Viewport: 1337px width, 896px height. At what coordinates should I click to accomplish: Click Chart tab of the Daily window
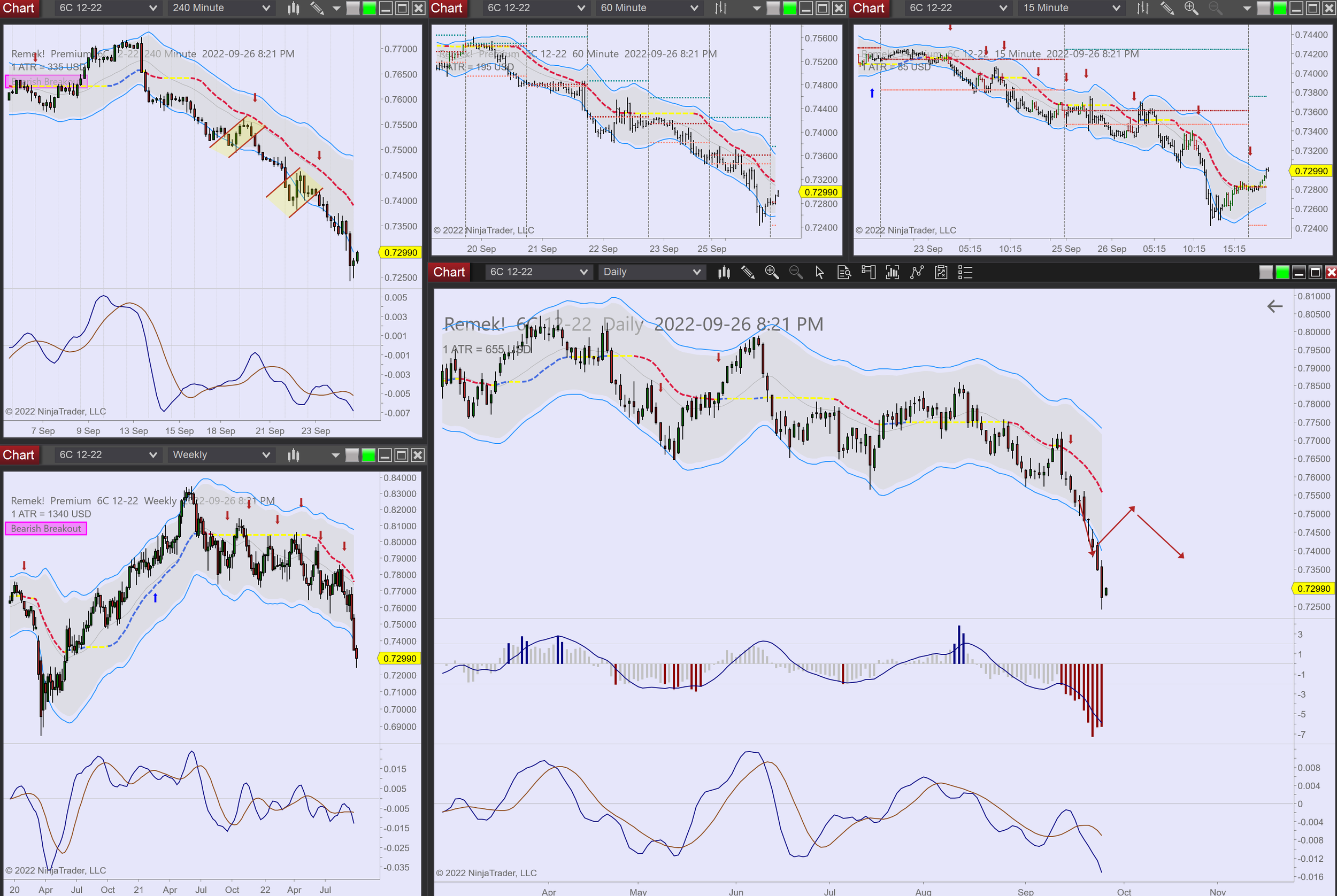point(449,272)
